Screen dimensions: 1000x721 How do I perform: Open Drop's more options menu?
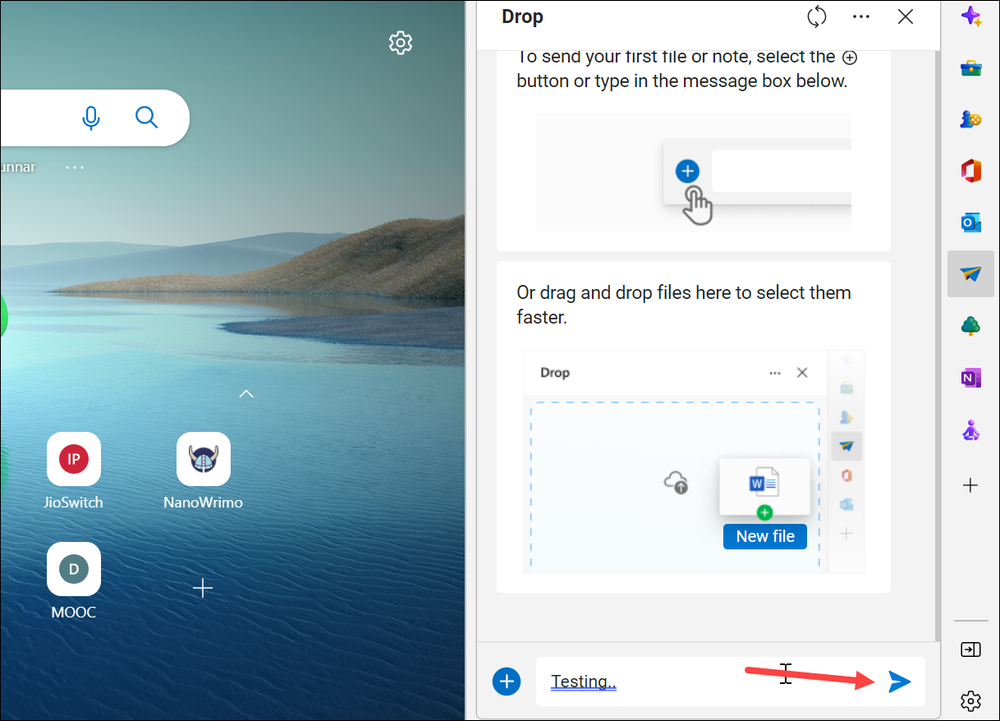pos(861,16)
